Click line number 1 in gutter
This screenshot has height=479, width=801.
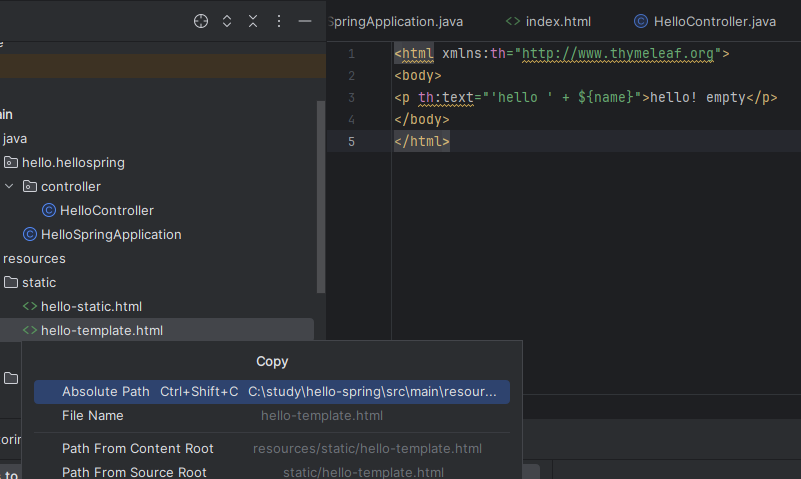[351, 54]
